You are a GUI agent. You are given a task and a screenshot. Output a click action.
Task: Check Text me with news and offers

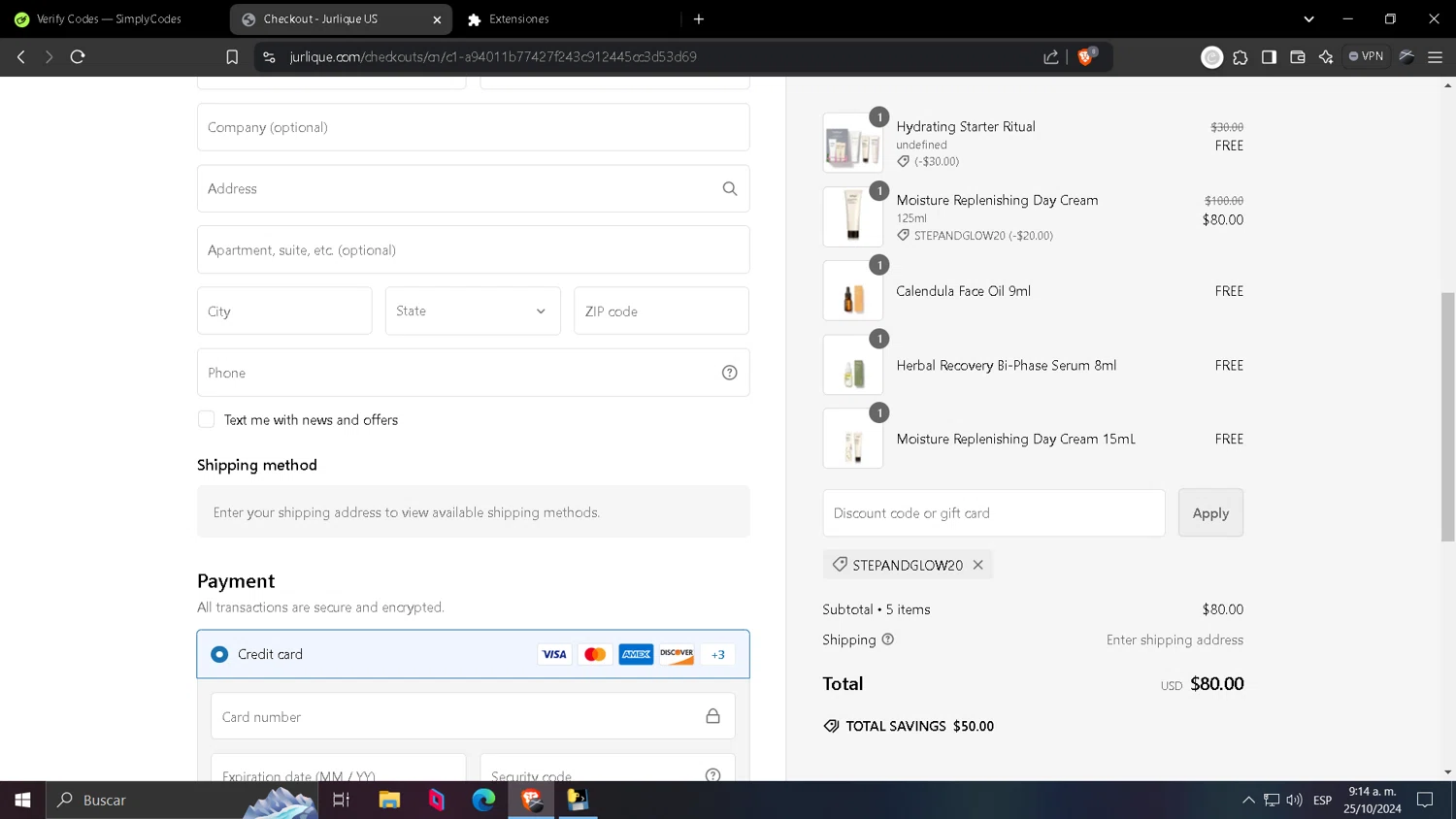[x=206, y=419]
